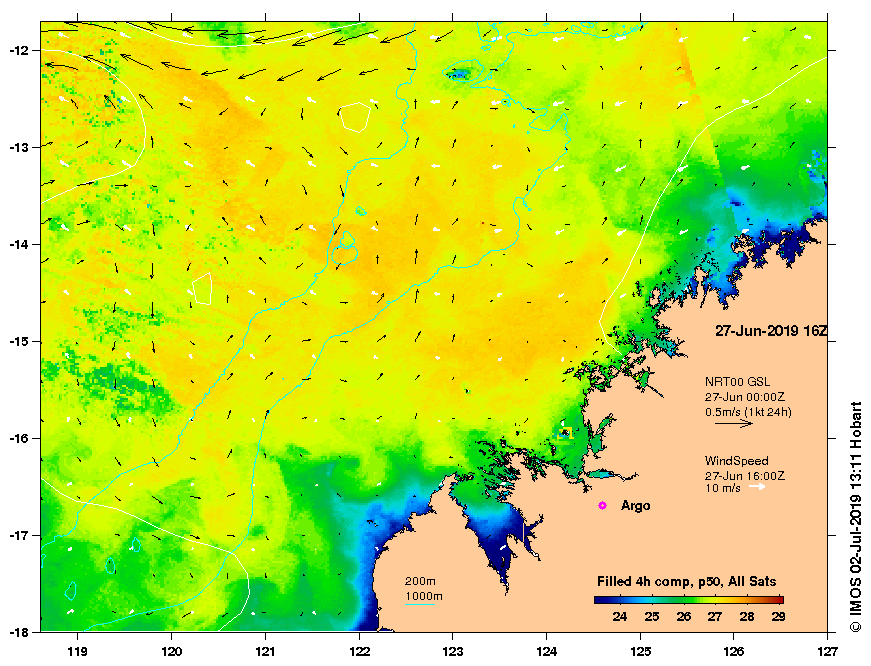
Task: Click the WindSpeed label
Action: 737,460
